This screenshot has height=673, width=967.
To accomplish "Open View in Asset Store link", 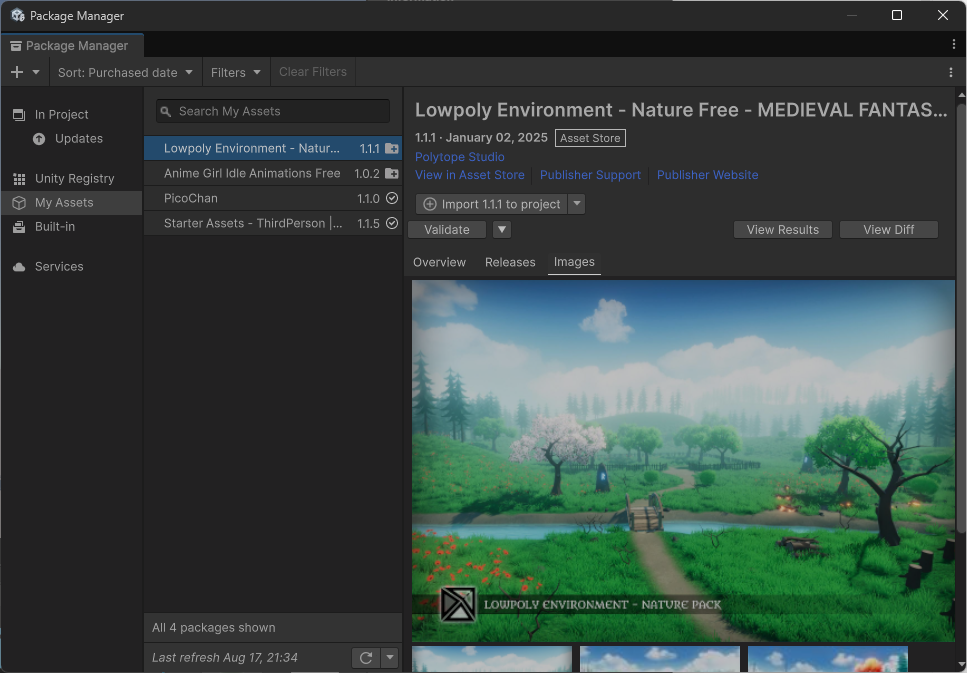I will click(469, 175).
